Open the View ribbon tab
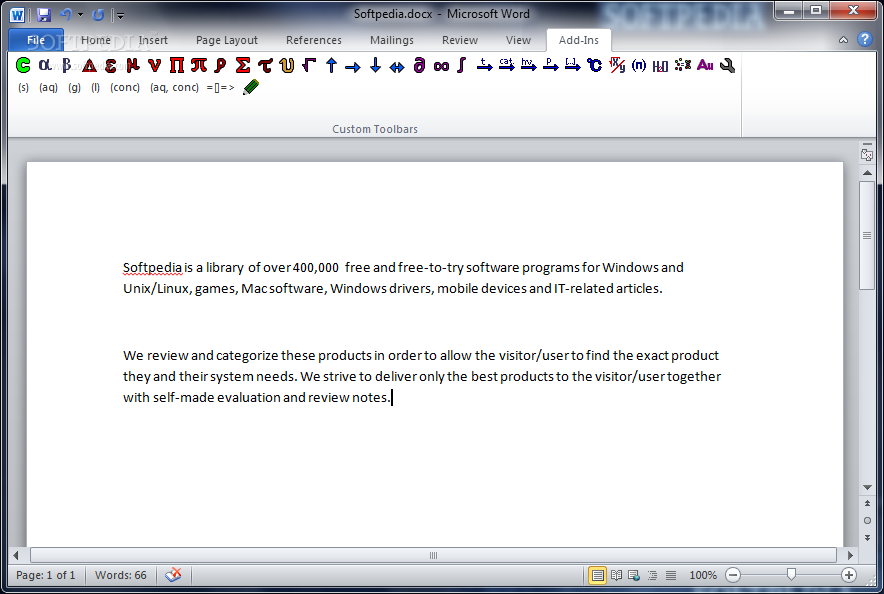 [x=518, y=40]
